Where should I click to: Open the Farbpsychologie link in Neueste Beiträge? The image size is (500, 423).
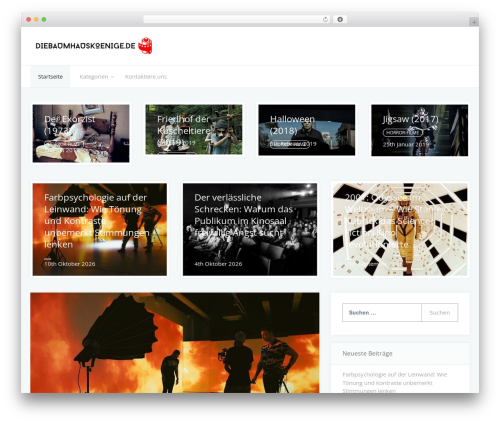(x=394, y=382)
